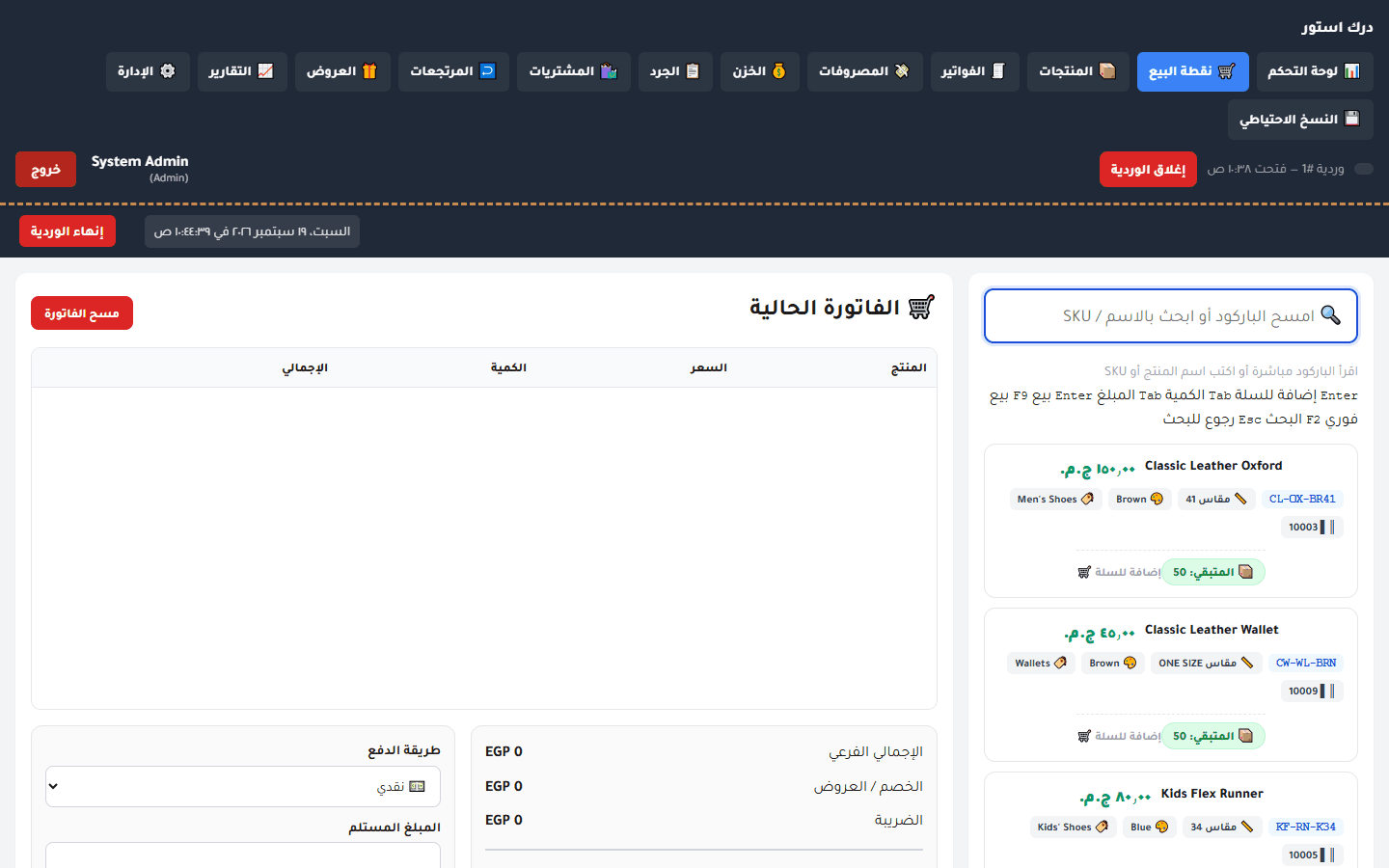Screen dimensions: 1389x868
Task: Click the الكمية quantity column header
Action: click(508, 367)
